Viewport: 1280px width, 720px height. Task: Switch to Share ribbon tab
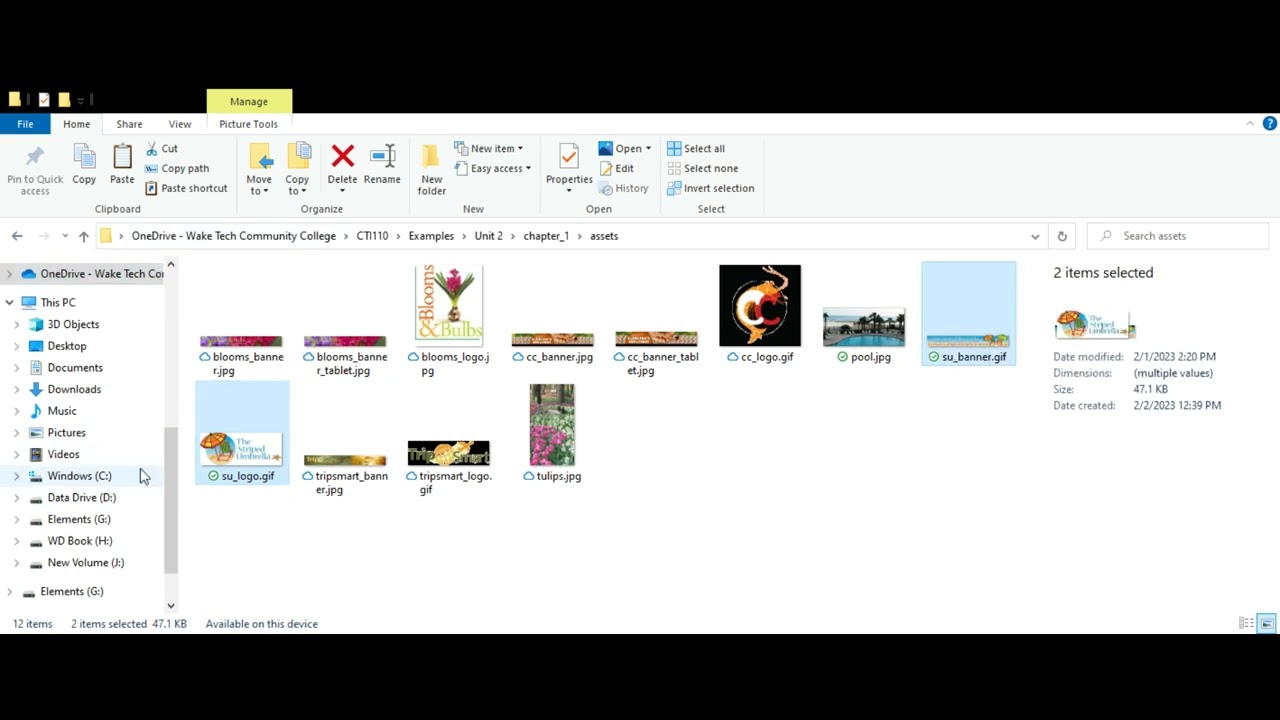(x=129, y=124)
